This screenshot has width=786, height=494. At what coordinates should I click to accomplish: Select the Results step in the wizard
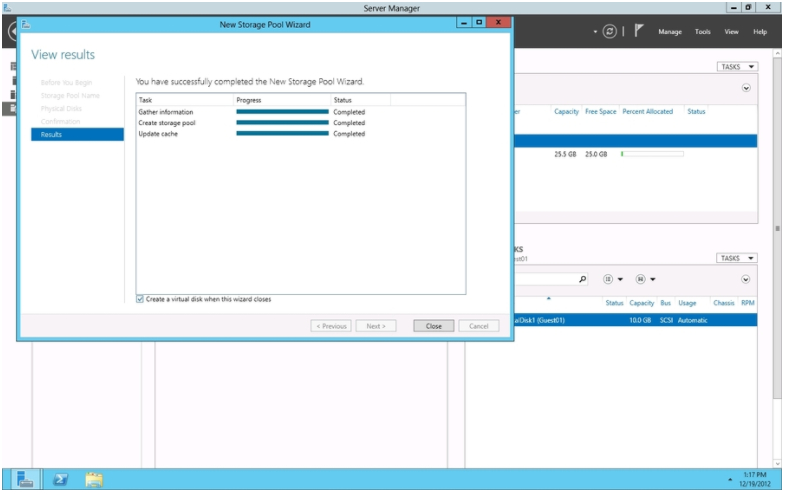pyautogui.click(x=77, y=134)
